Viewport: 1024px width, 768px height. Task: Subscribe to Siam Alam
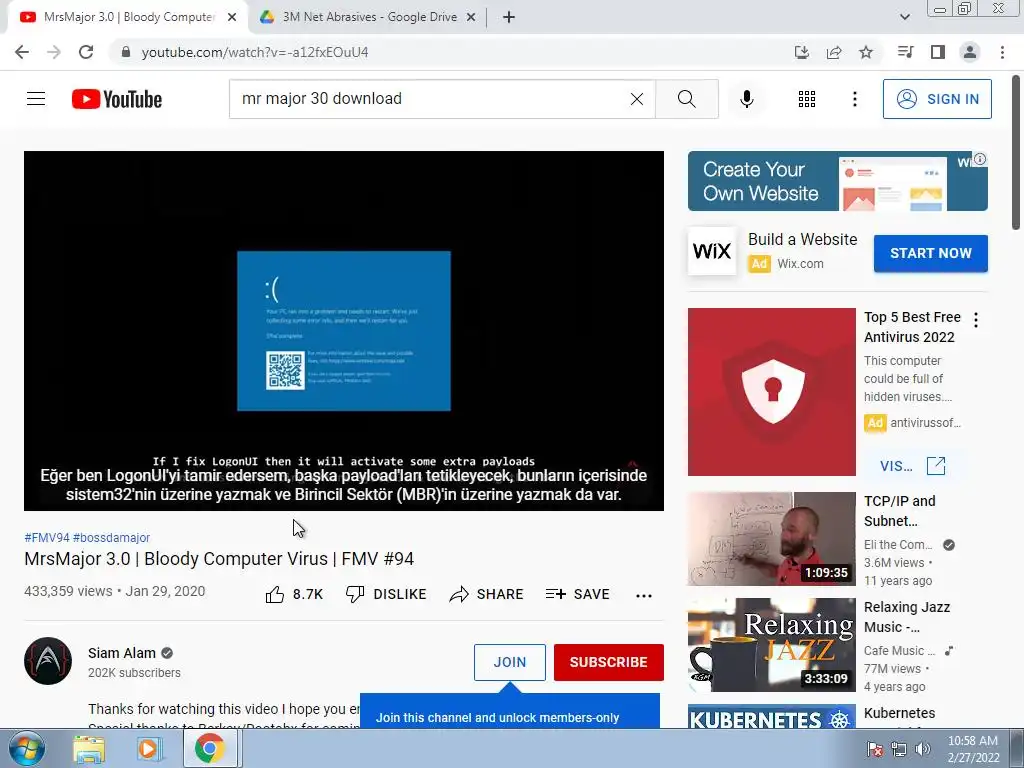coord(609,662)
